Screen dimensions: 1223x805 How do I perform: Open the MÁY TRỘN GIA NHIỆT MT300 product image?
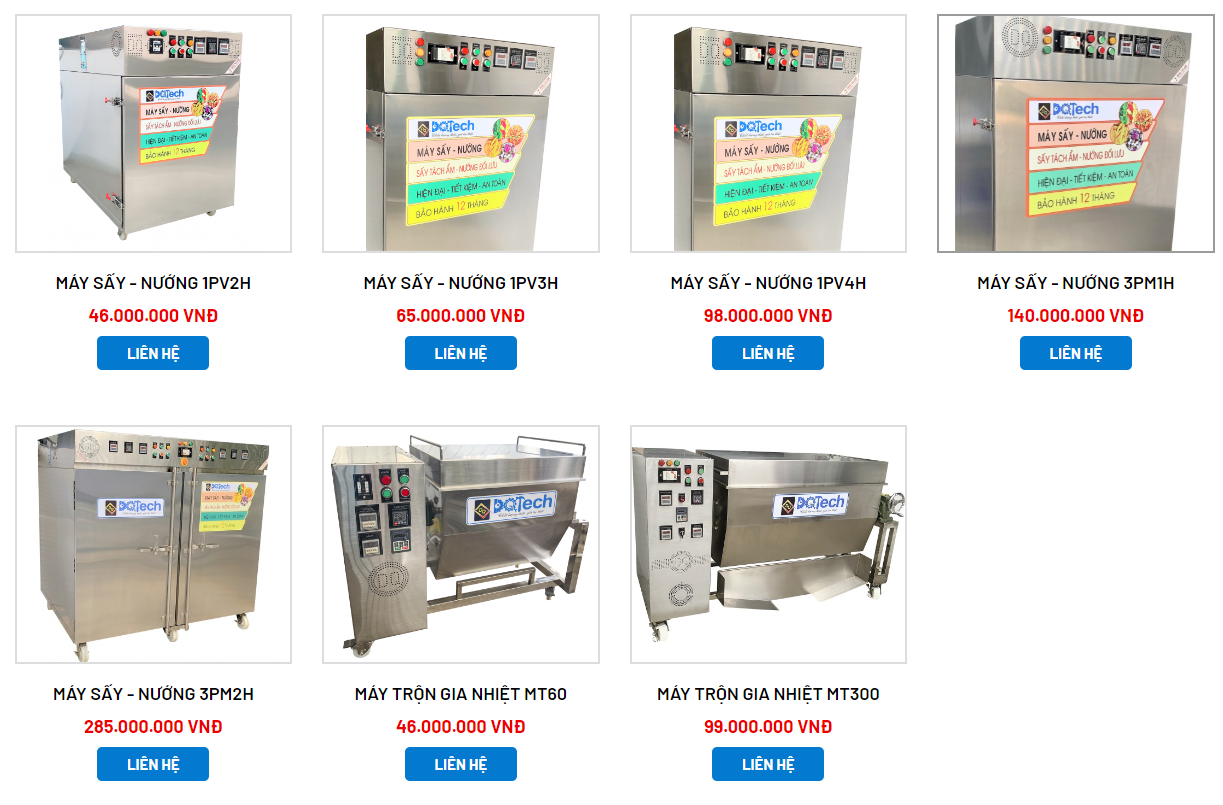pos(768,544)
